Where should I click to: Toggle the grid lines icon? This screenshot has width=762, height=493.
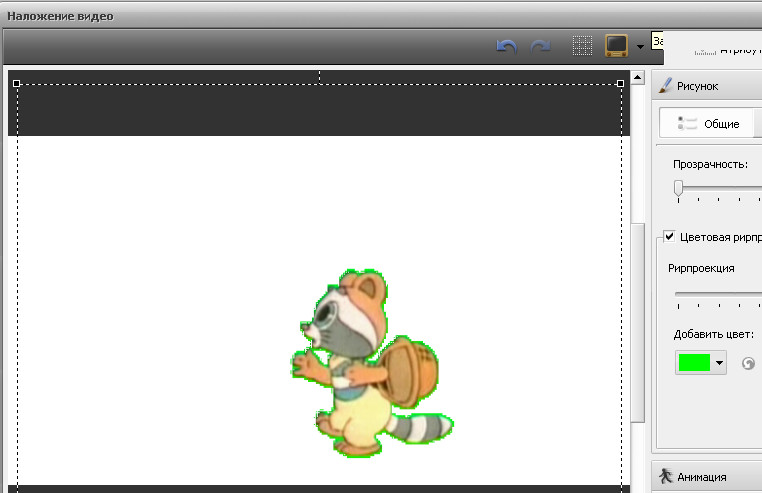pos(582,46)
